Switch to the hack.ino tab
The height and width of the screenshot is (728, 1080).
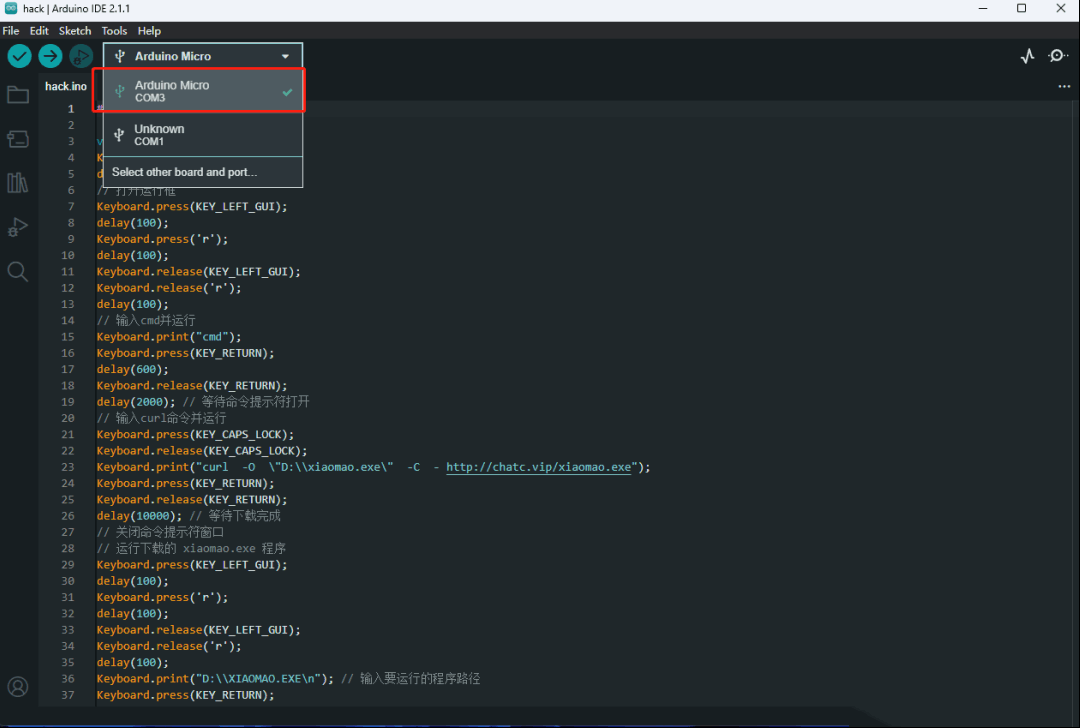click(66, 86)
